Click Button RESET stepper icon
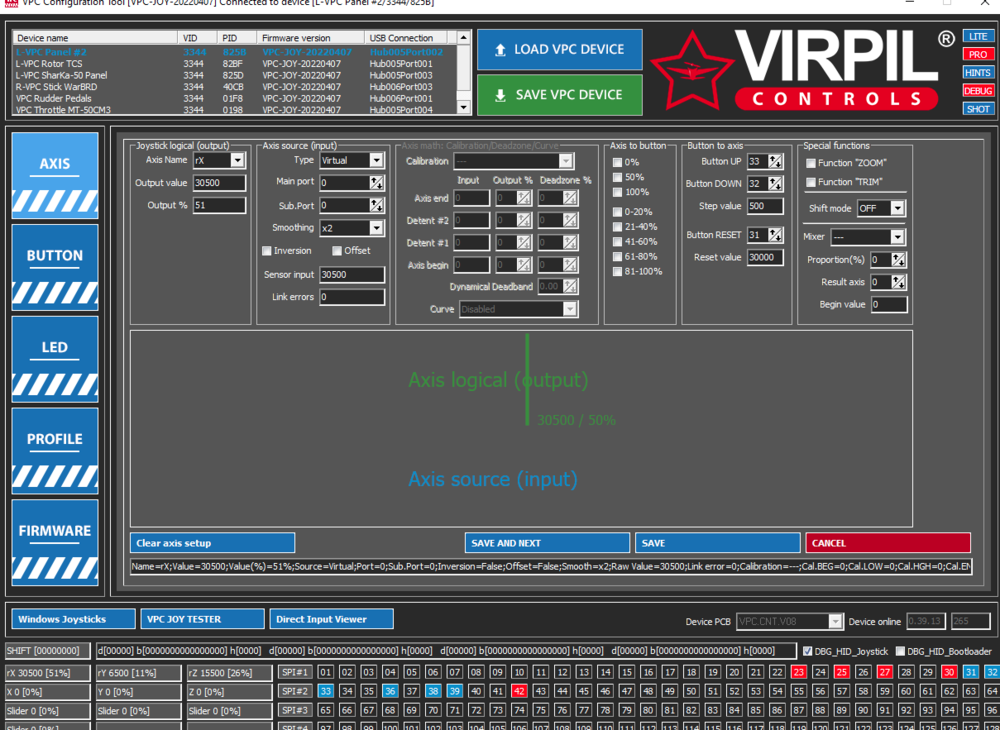1000x730 pixels. point(775,235)
